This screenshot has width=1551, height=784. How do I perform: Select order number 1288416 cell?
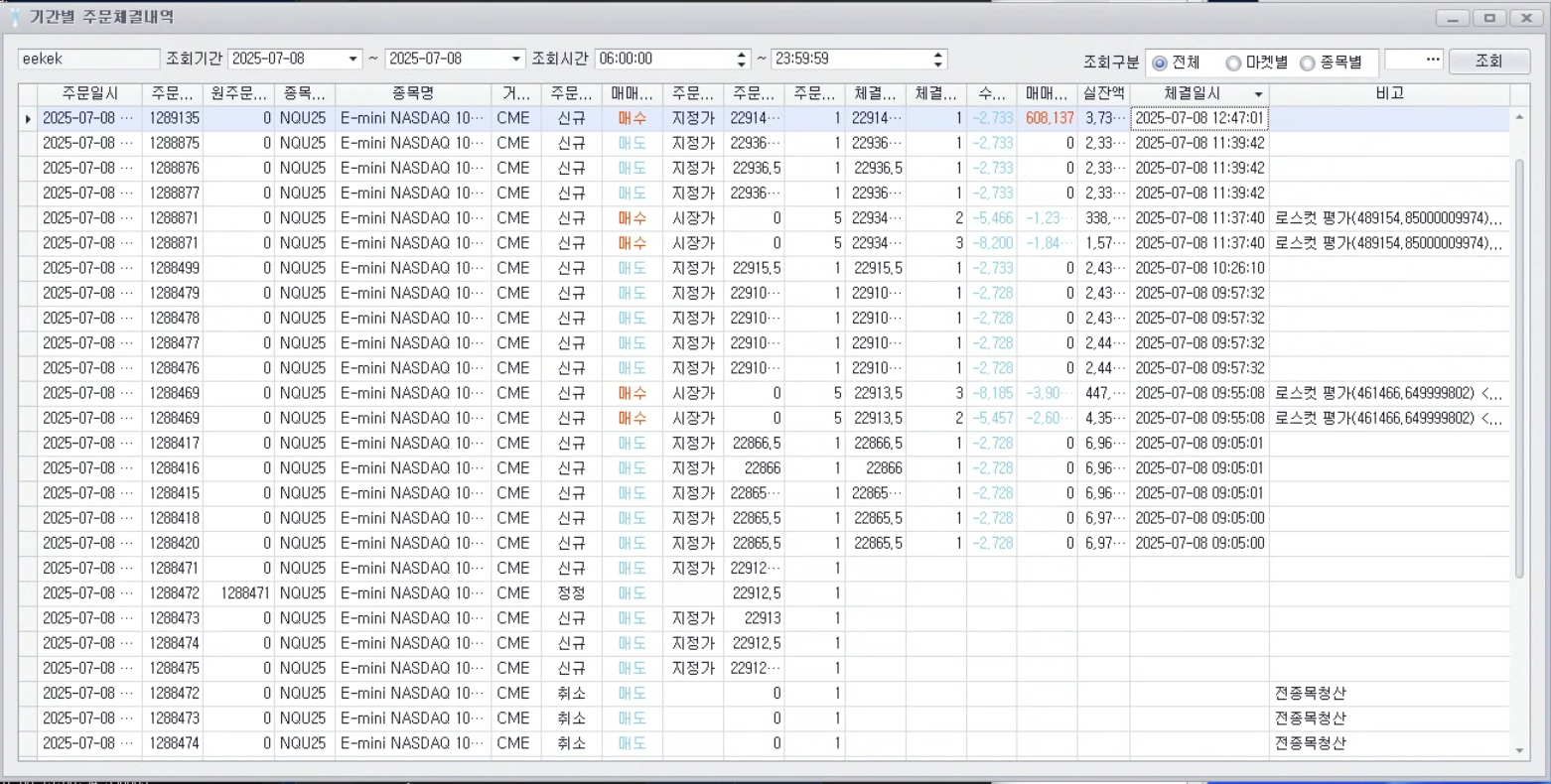pos(173,467)
